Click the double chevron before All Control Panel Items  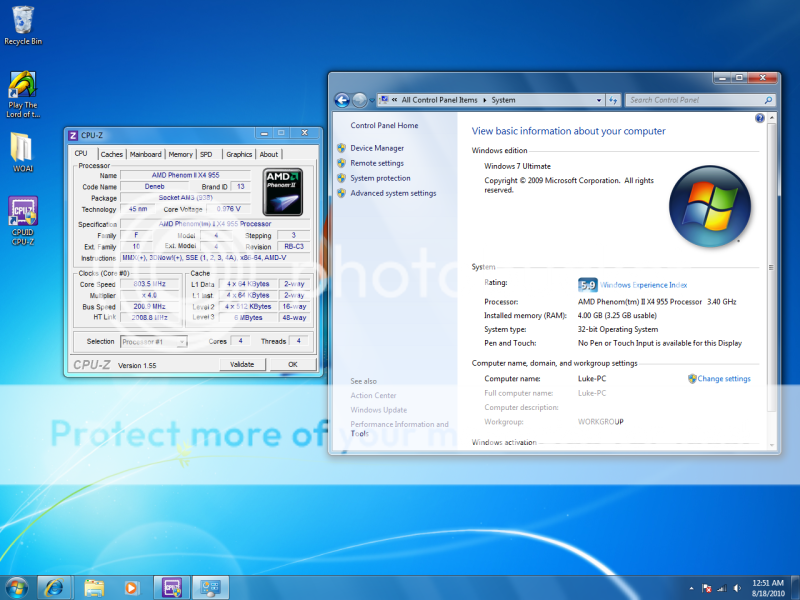pyautogui.click(x=394, y=100)
